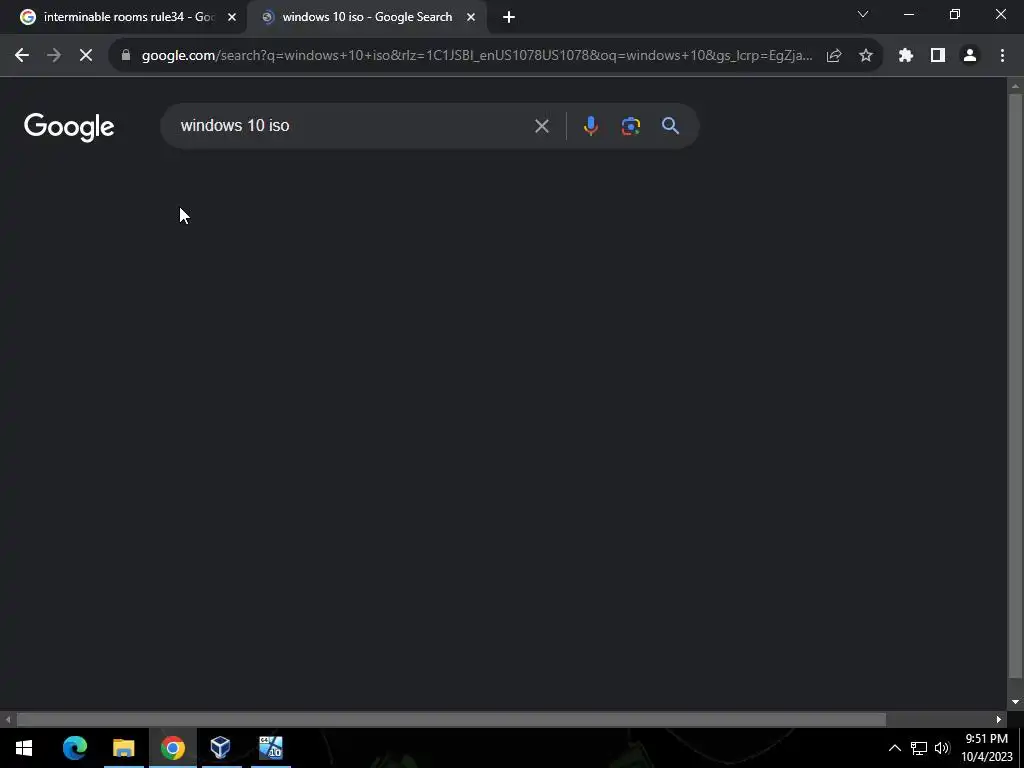Open the Windows Start menu

point(24,748)
